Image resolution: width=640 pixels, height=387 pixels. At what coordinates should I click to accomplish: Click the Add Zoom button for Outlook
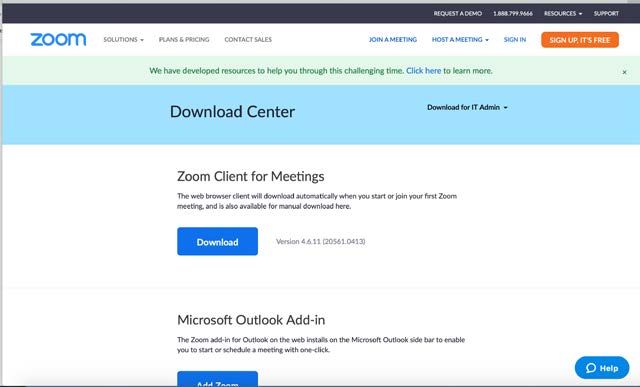pyautogui.click(x=217, y=379)
